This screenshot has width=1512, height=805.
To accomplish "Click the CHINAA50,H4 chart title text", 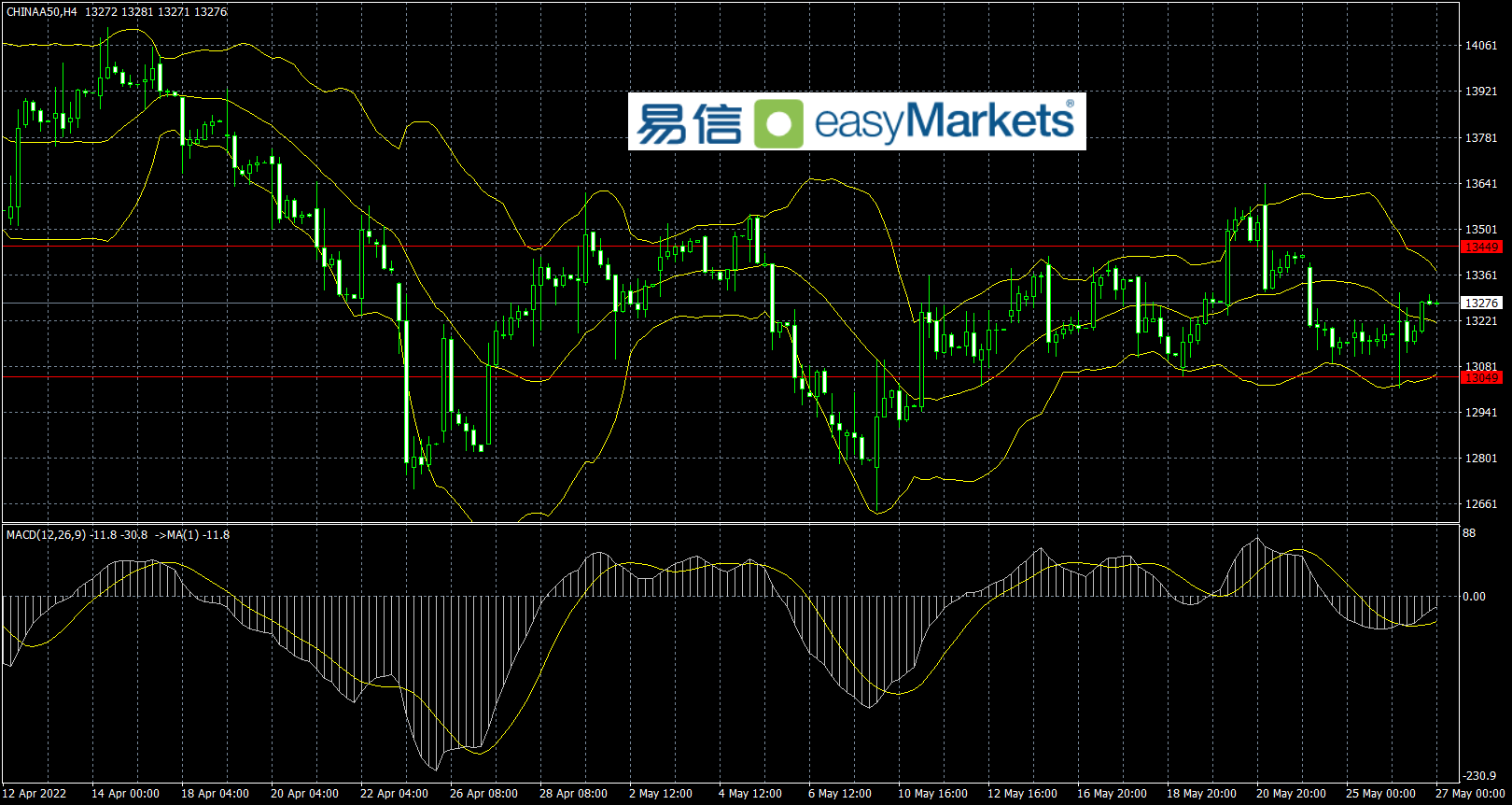I will point(42,12).
